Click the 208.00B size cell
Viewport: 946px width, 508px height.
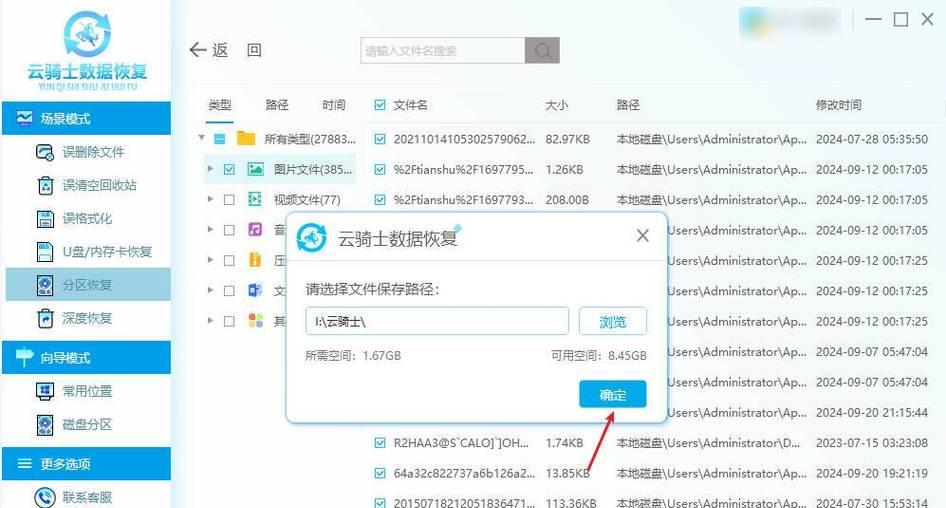point(567,200)
